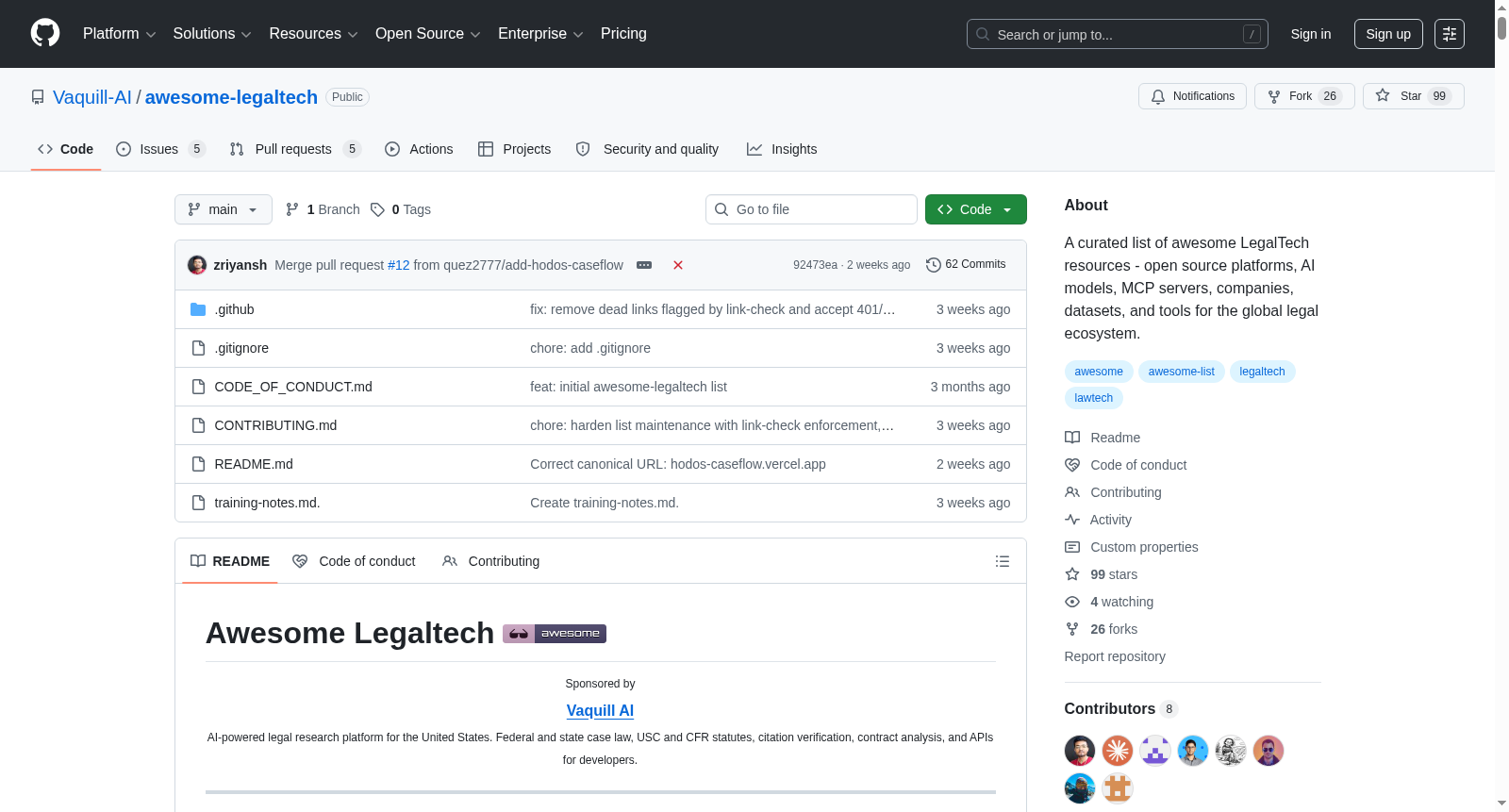Click the legaltech topic tag
This screenshot has height=812, width=1509.
(1262, 372)
